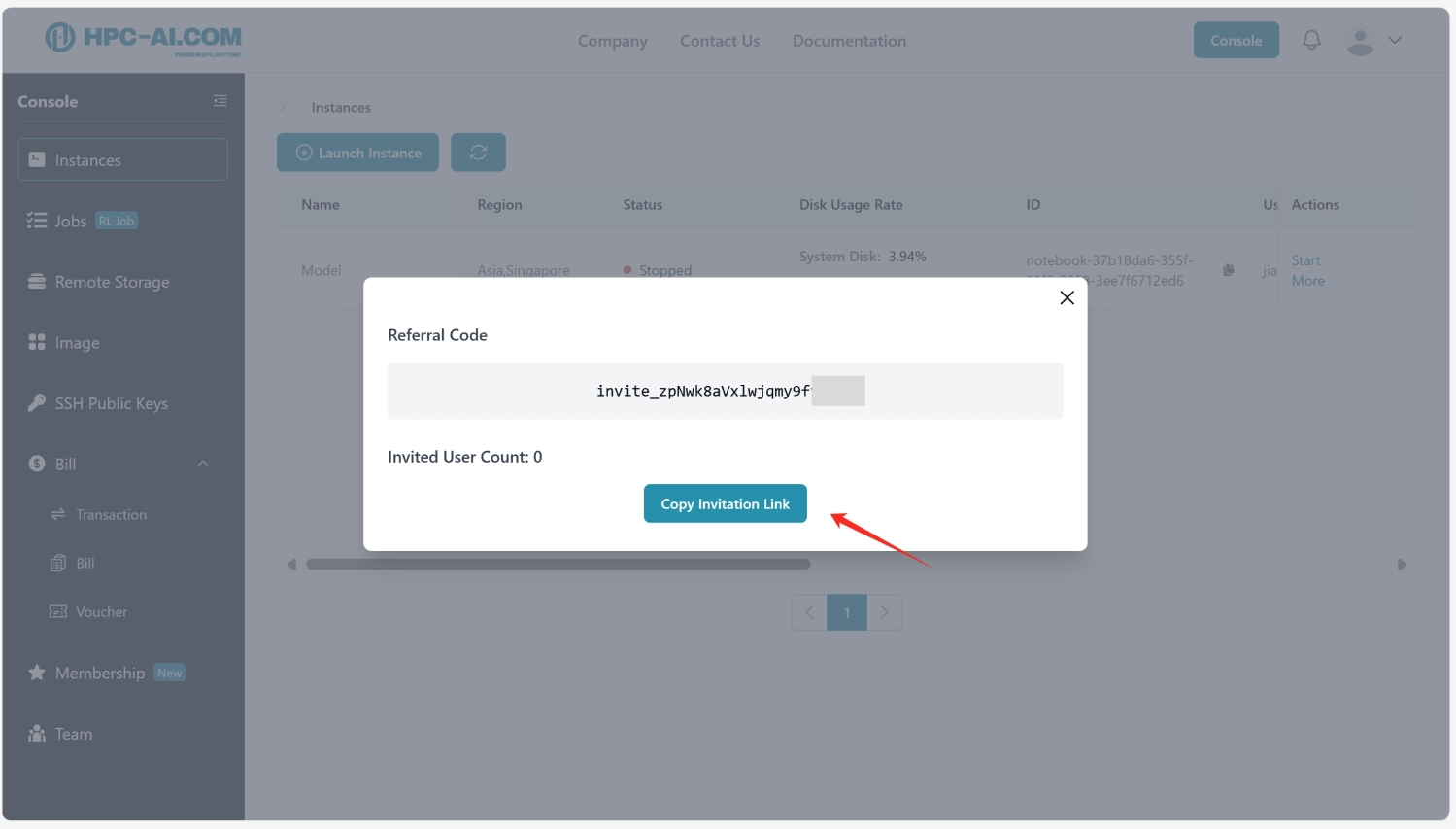Click the refresh instances icon button
1456x829 pixels.
click(x=478, y=153)
